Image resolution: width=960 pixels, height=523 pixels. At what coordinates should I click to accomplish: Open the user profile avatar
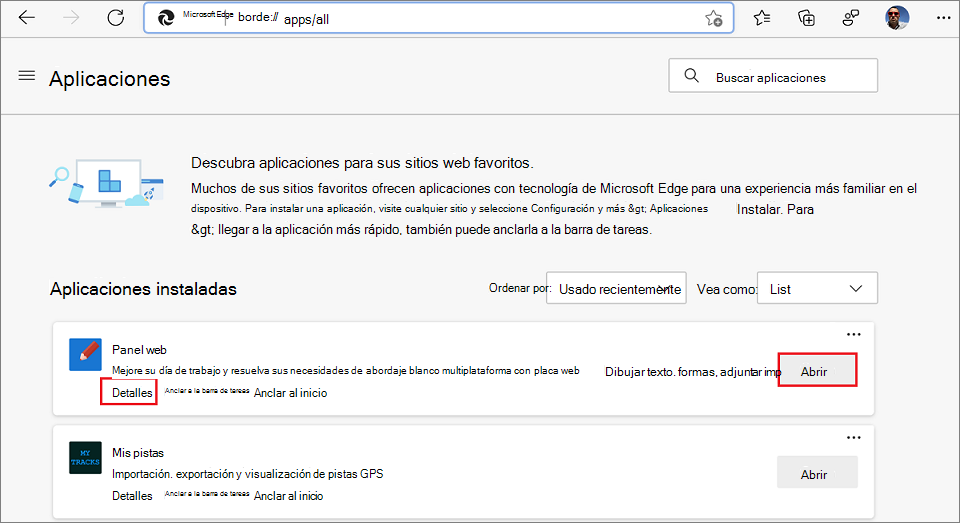coord(897,18)
